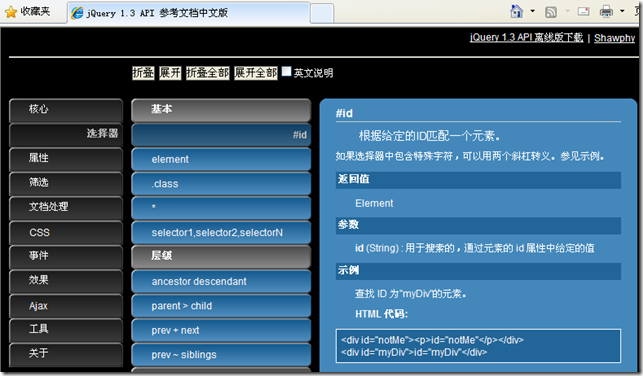The height and width of the screenshot is (376, 643).
Task: Open a new blank browser tab
Action: pyautogui.click(x=322, y=14)
